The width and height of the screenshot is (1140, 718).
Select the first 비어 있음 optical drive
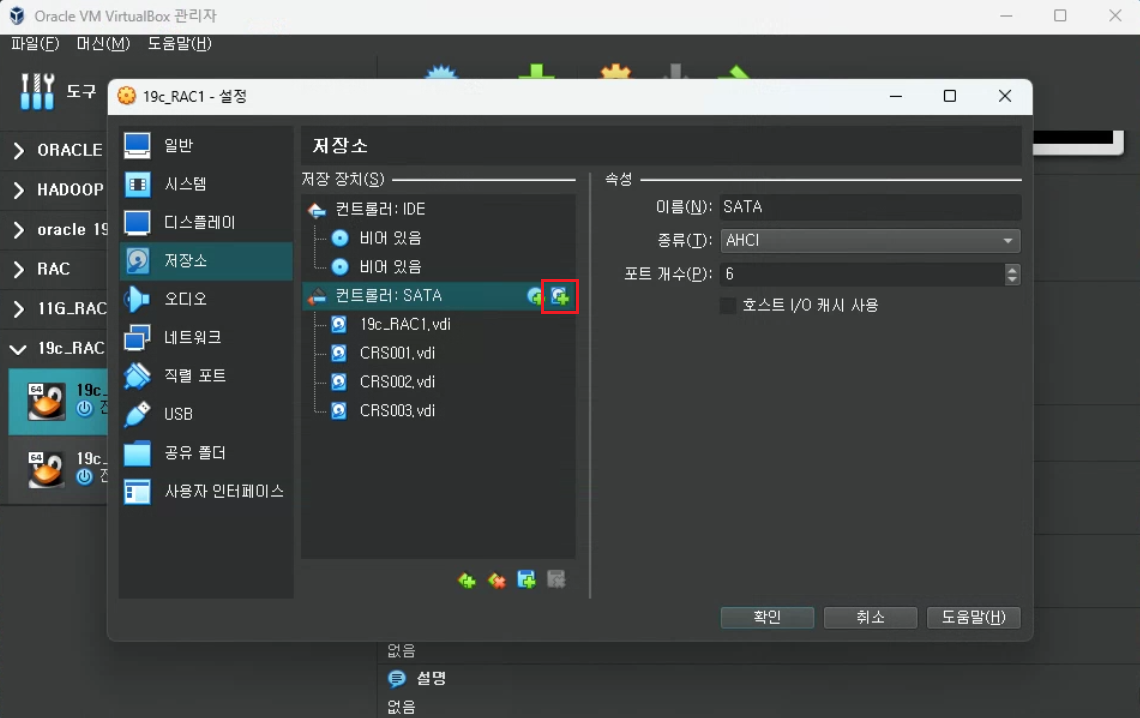438,238
